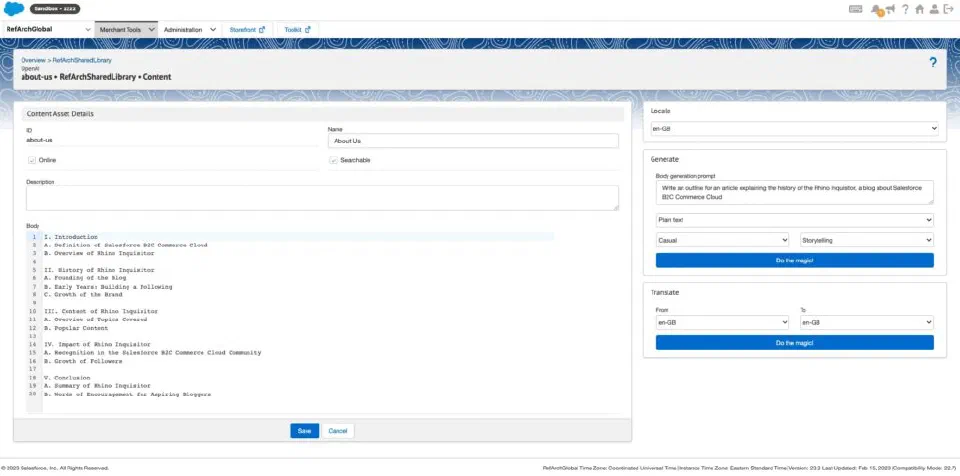960x476 pixels.
Task: Click body line 'III. Content of Rhino Inquisitor'
Action: click(101, 311)
